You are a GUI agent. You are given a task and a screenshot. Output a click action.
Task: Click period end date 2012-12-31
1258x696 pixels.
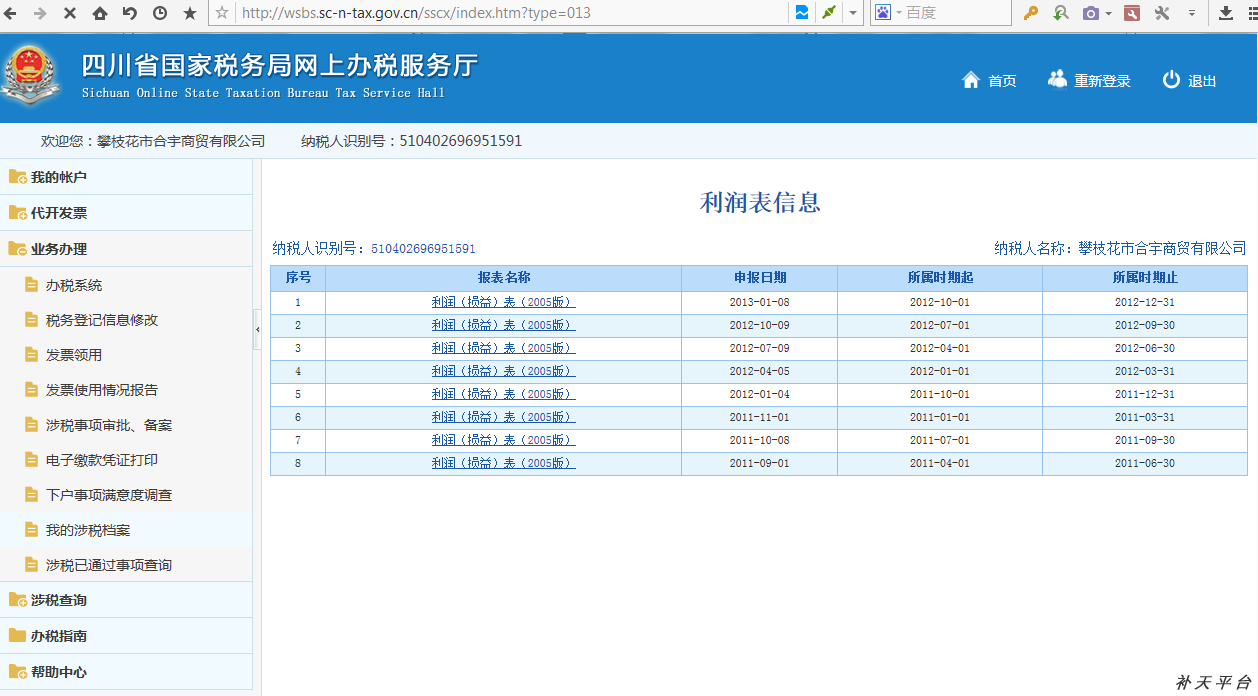[1145, 302]
